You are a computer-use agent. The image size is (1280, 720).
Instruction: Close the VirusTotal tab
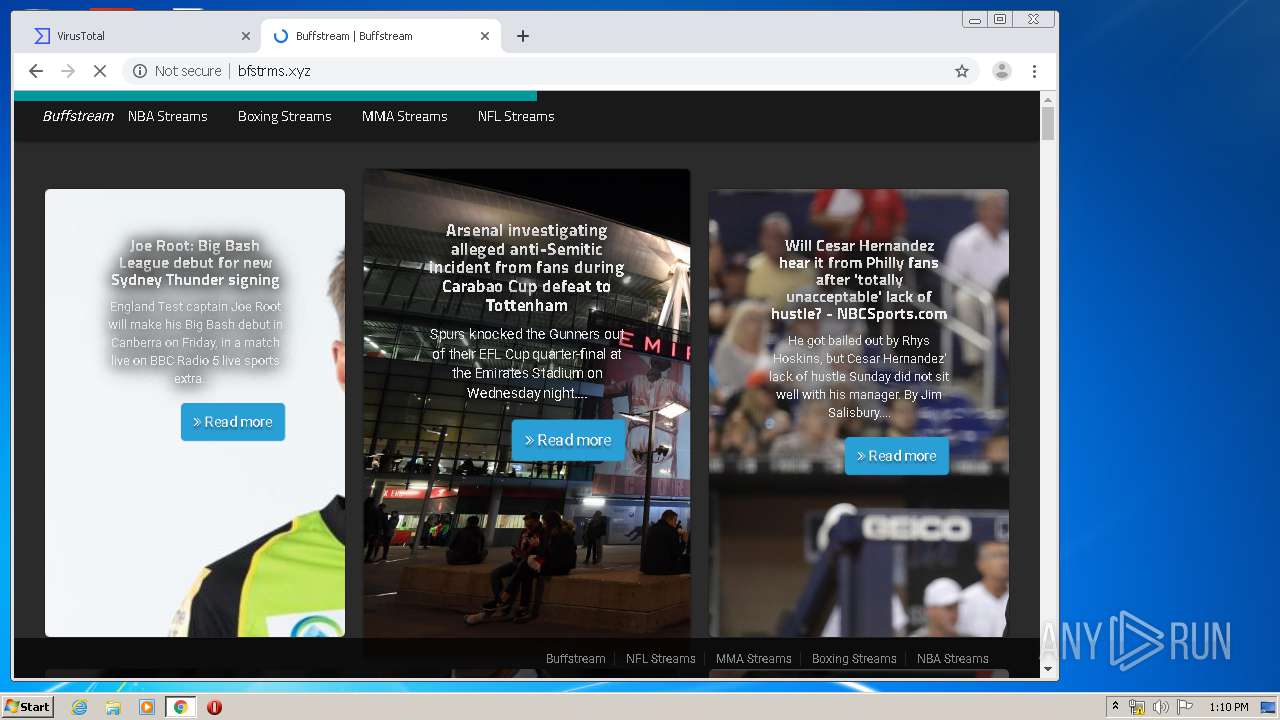(x=246, y=36)
